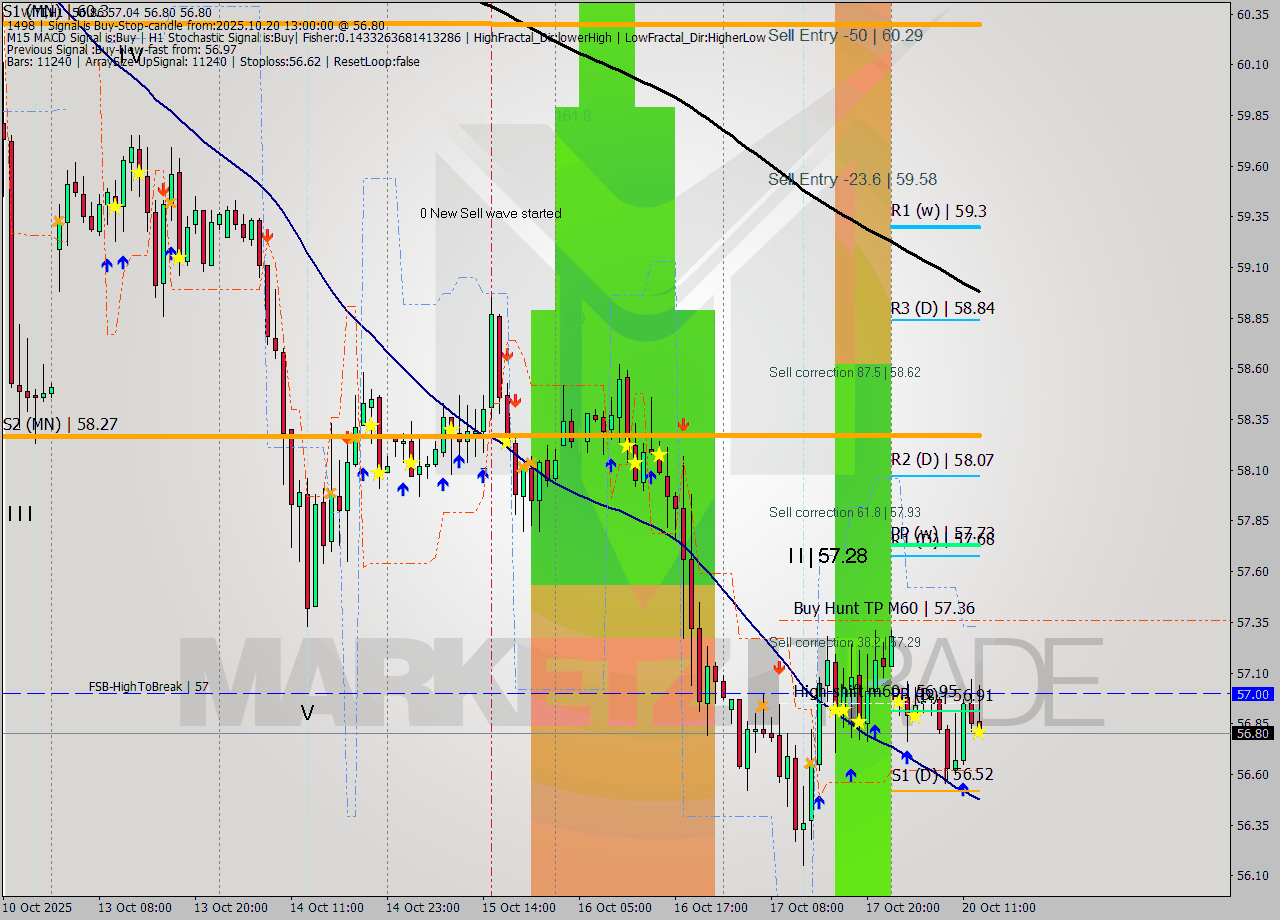Click the blue buy arrow beneath the S1 (D) line

(x=963, y=788)
